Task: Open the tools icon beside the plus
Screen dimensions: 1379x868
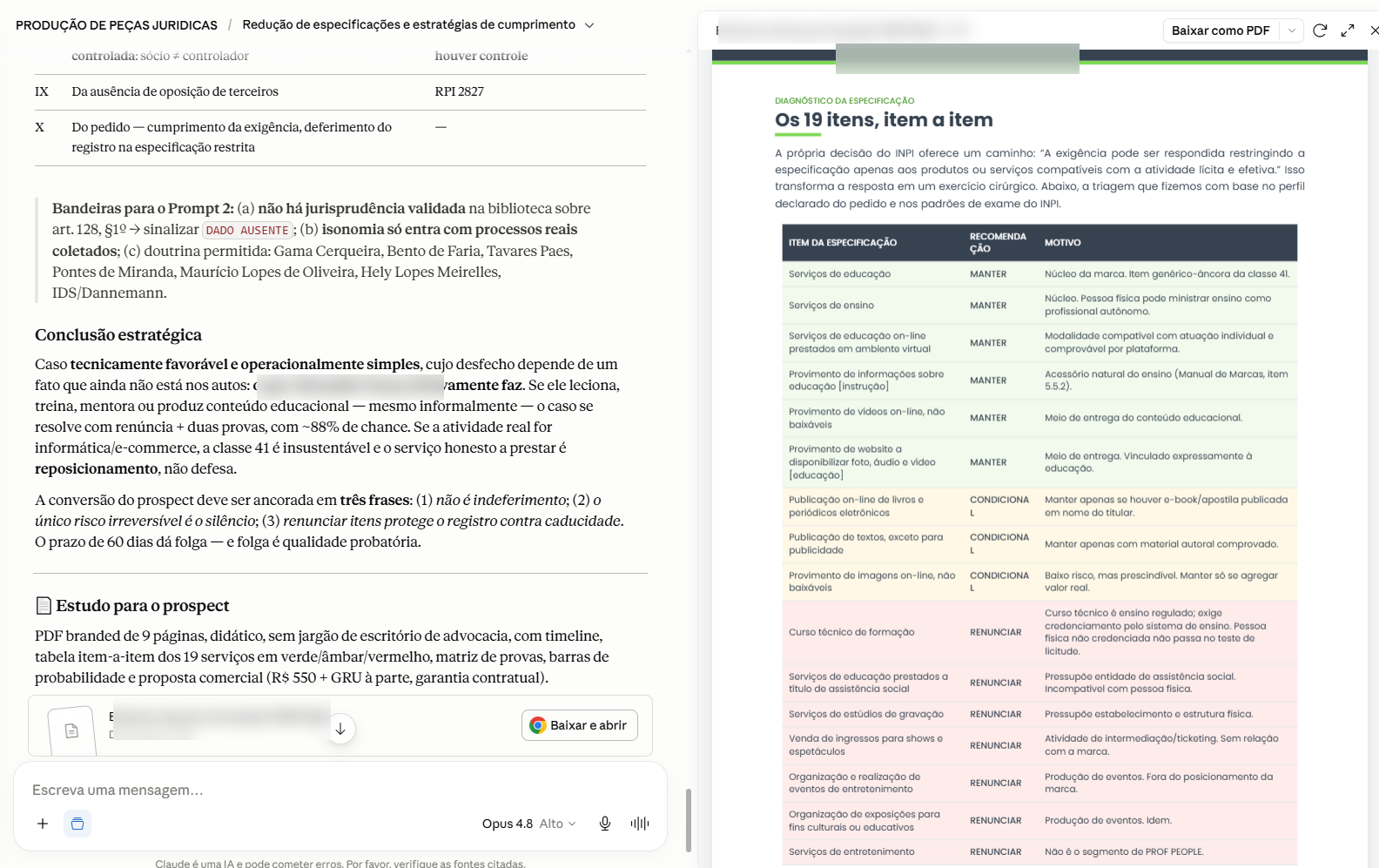Action: (x=77, y=824)
